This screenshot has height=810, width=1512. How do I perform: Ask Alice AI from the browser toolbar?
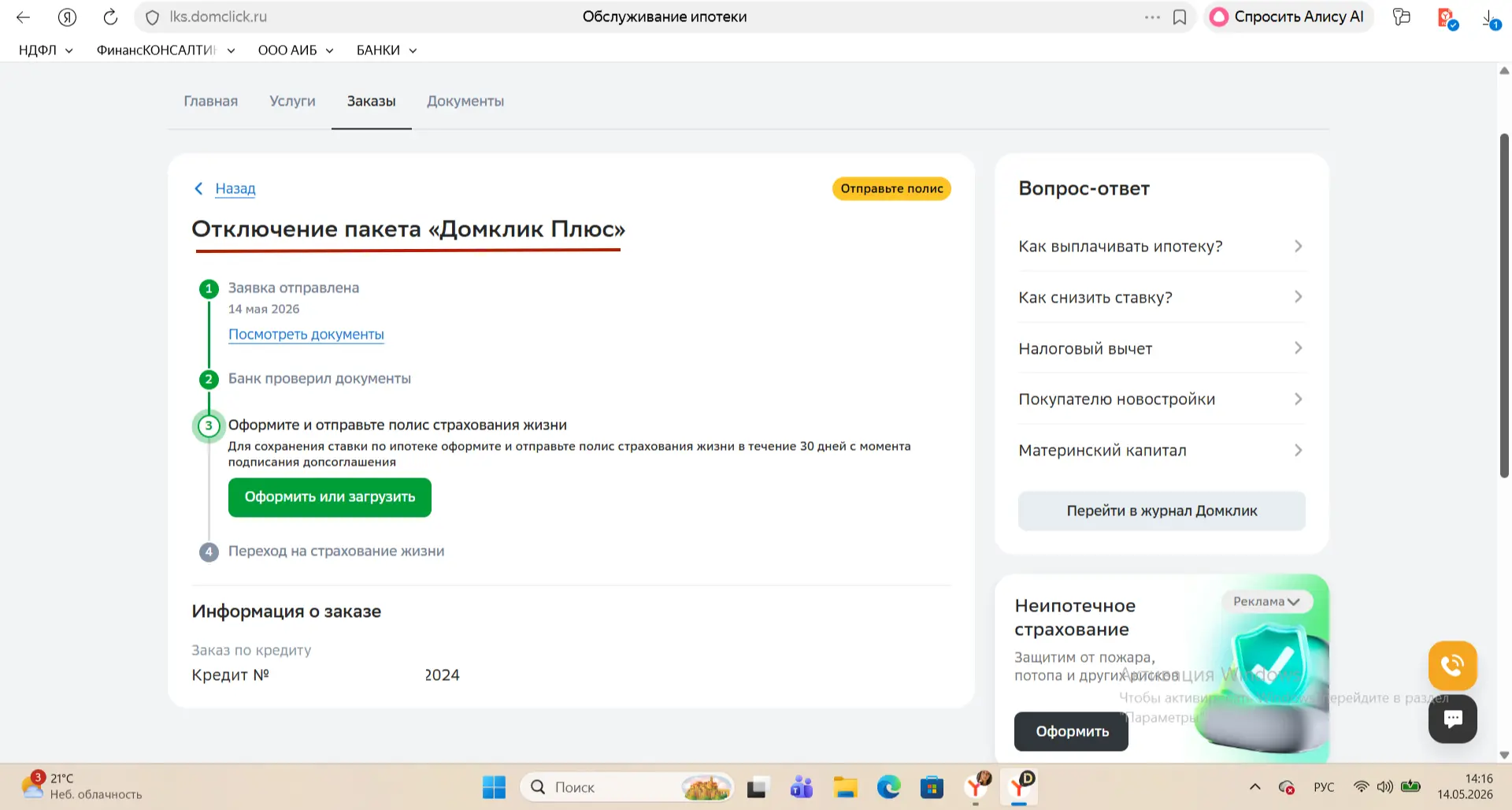(x=1288, y=17)
